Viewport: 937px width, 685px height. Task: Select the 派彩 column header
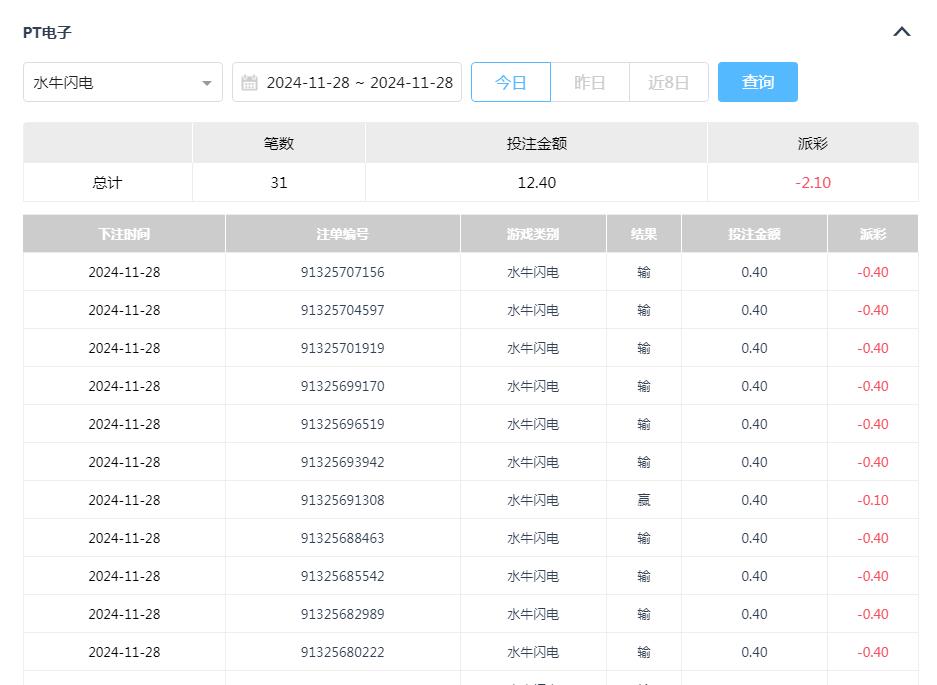[x=873, y=233]
